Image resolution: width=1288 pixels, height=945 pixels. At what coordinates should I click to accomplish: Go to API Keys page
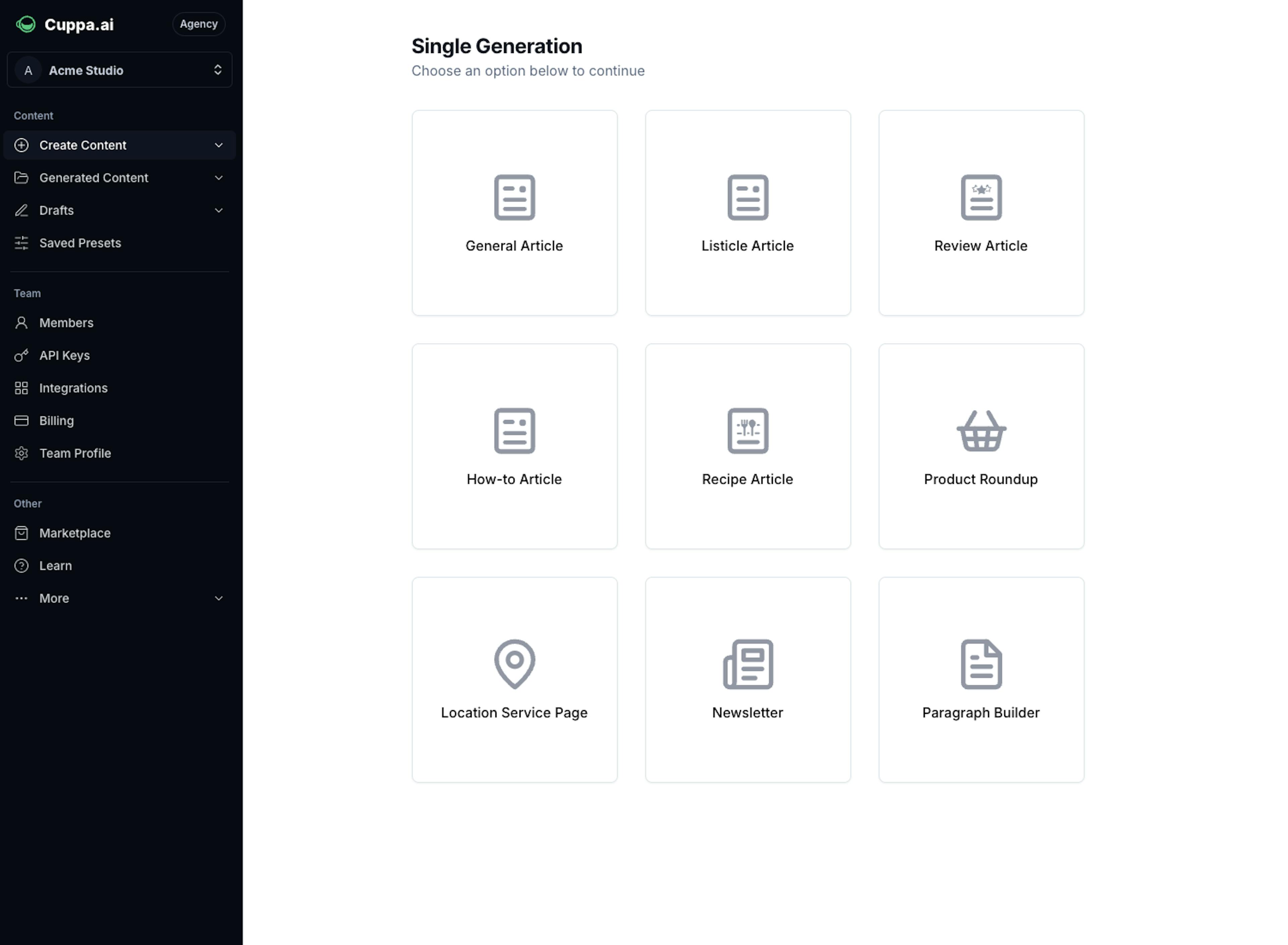(119, 355)
